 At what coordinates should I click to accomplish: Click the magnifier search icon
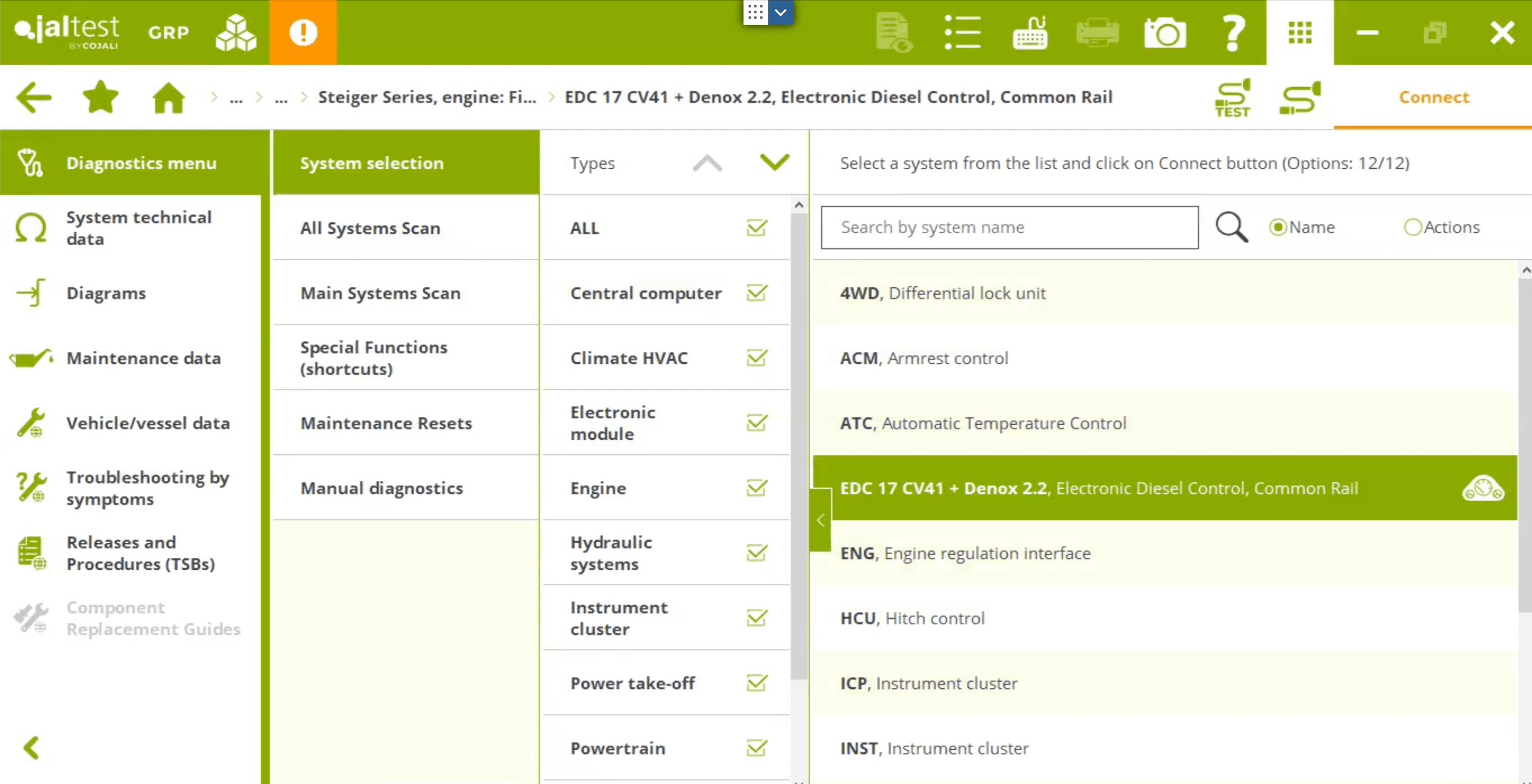[1231, 227]
